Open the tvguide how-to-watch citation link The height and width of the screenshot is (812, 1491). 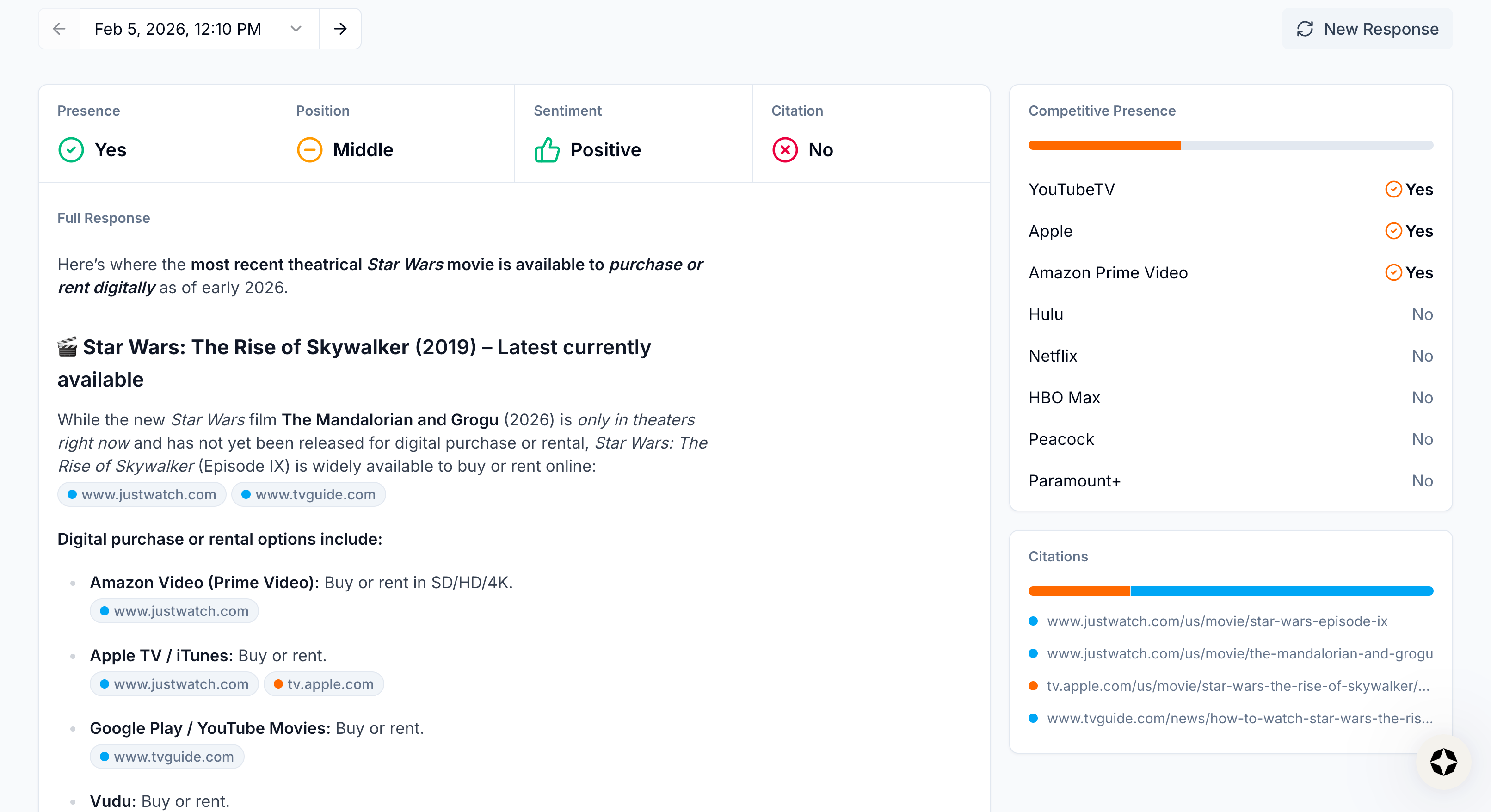[1239, 718]
